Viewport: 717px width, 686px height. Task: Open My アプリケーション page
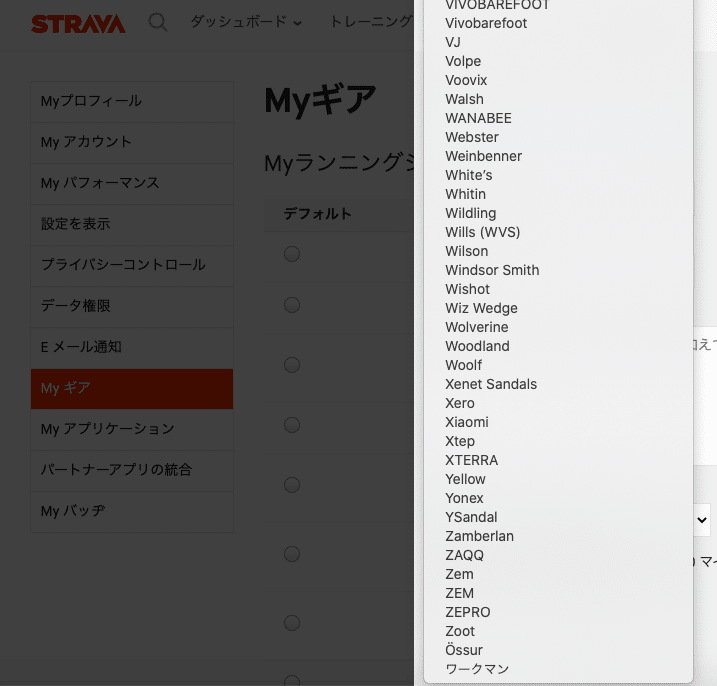click(x=132, y=429)
